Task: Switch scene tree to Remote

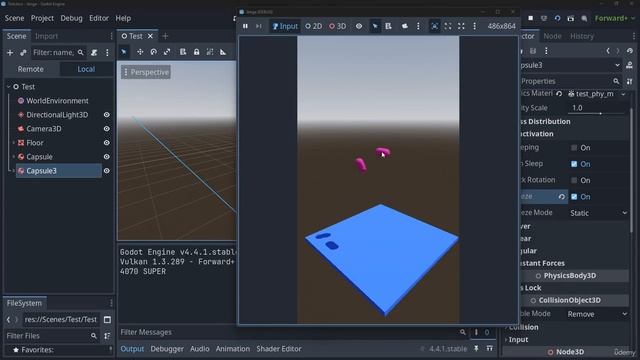Action: tap(31, 69)
